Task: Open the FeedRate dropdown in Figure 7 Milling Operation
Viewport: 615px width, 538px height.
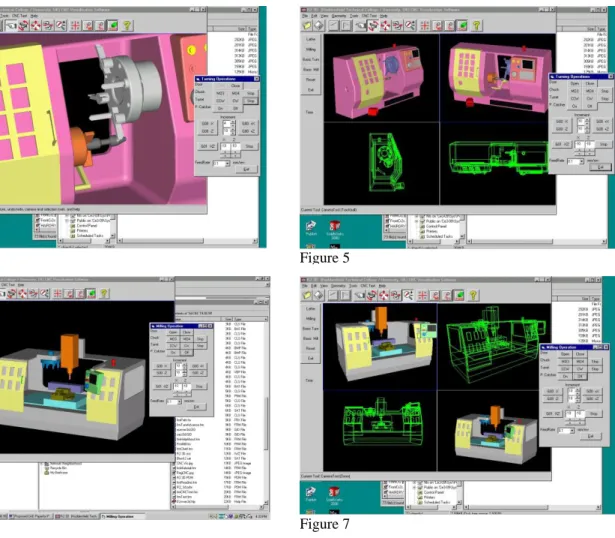Action: pyautogui.click(x=572, y=431)
